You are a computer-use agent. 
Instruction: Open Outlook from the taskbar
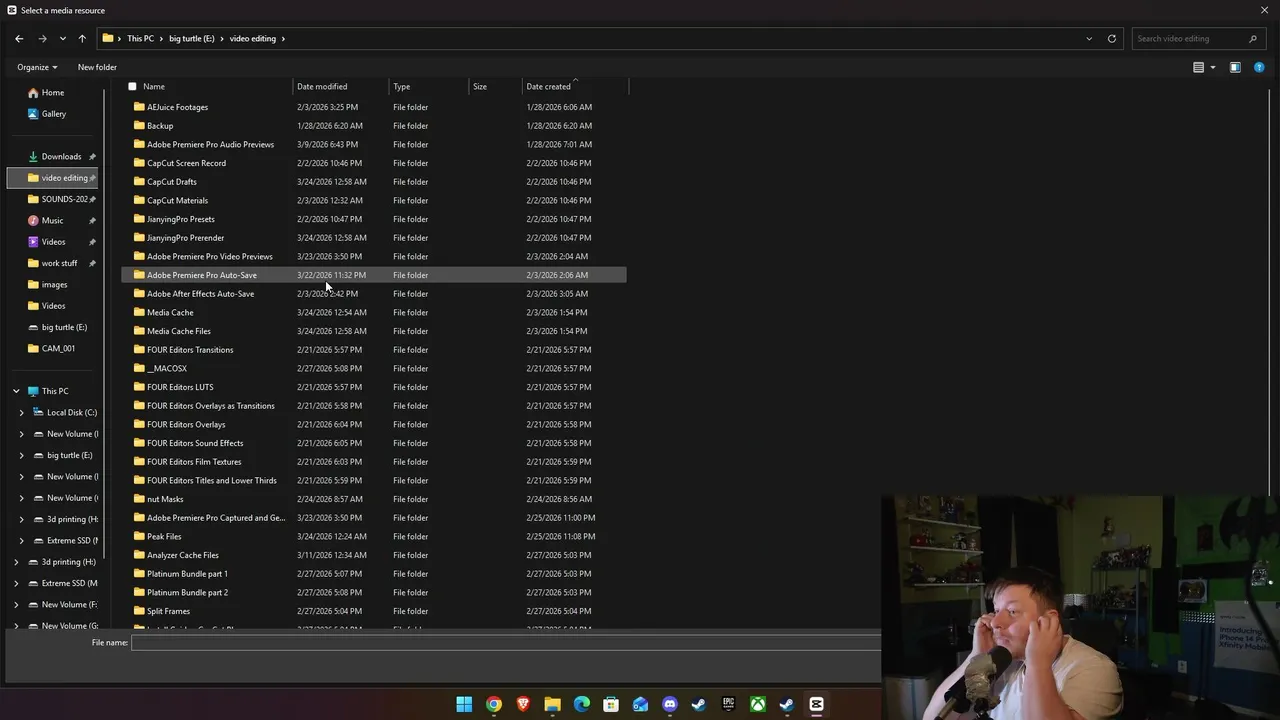(640, 704)
